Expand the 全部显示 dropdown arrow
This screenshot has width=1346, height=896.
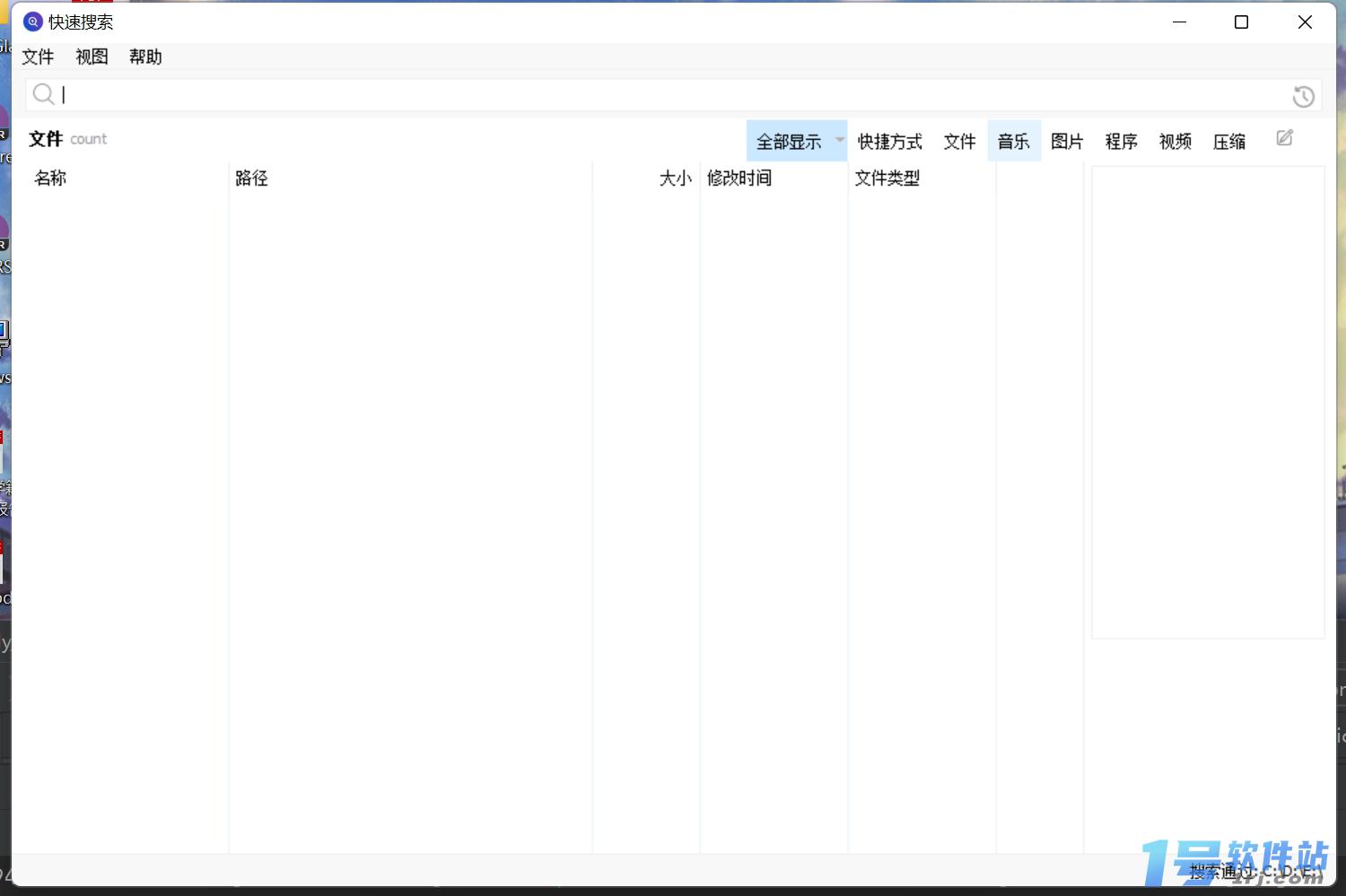click(840, 140)
